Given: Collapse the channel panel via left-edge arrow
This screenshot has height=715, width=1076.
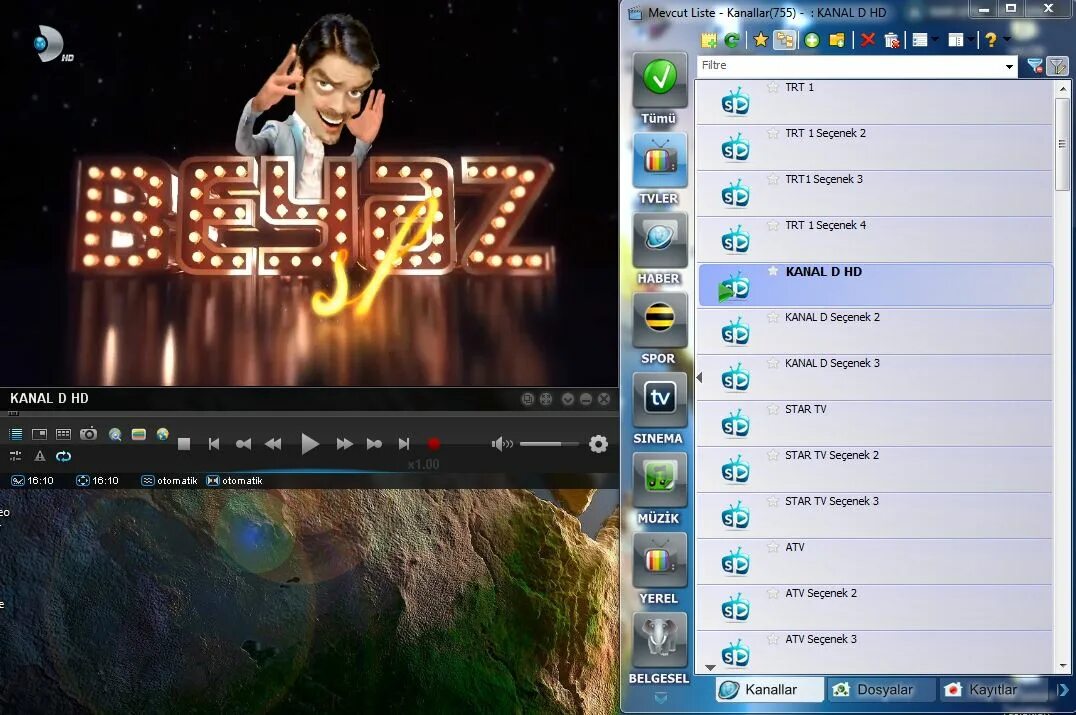Looking at the screenshot, I should coord(699,377).
